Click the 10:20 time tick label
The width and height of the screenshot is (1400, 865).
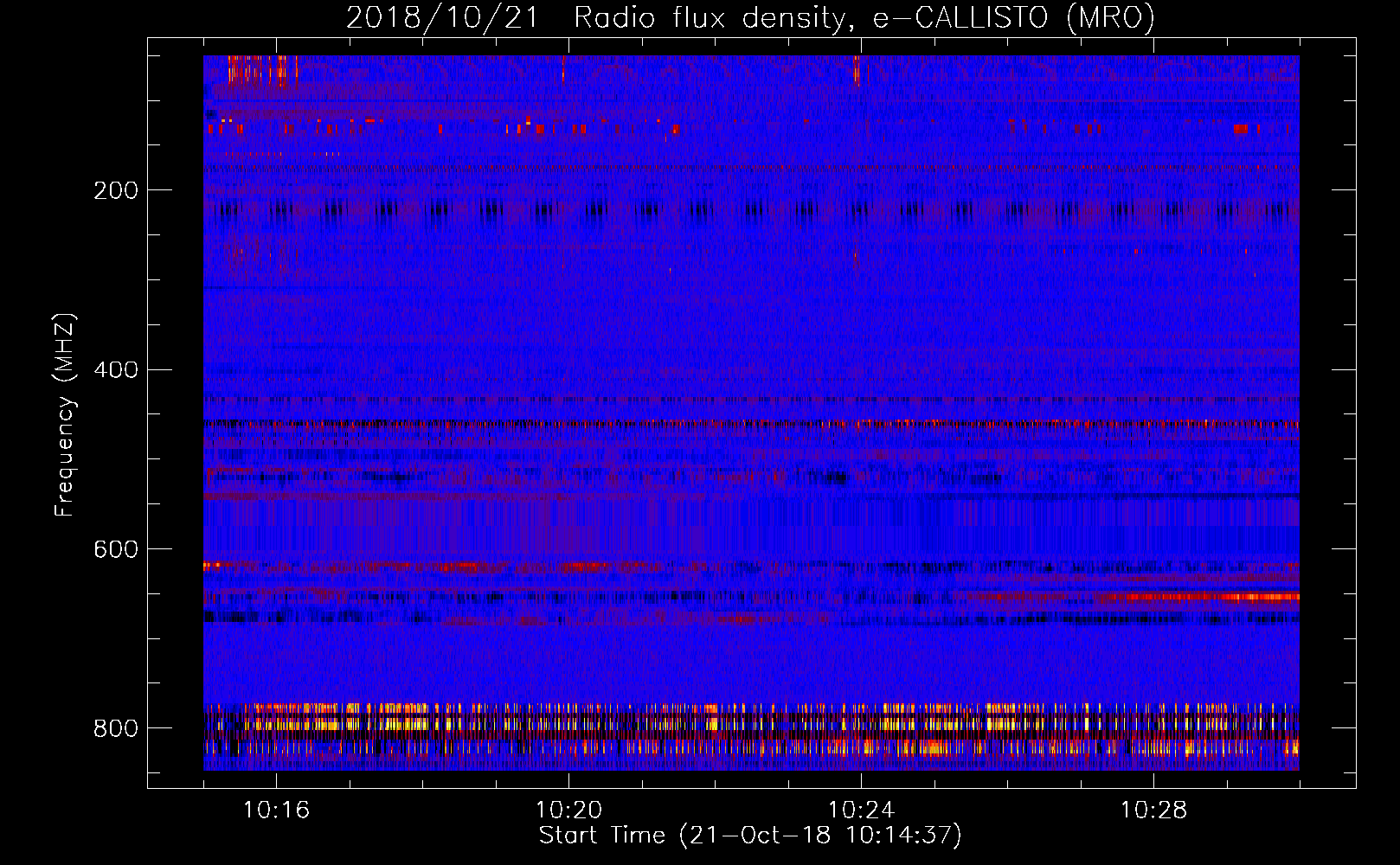pyautogui.click(x=568, y=811)
